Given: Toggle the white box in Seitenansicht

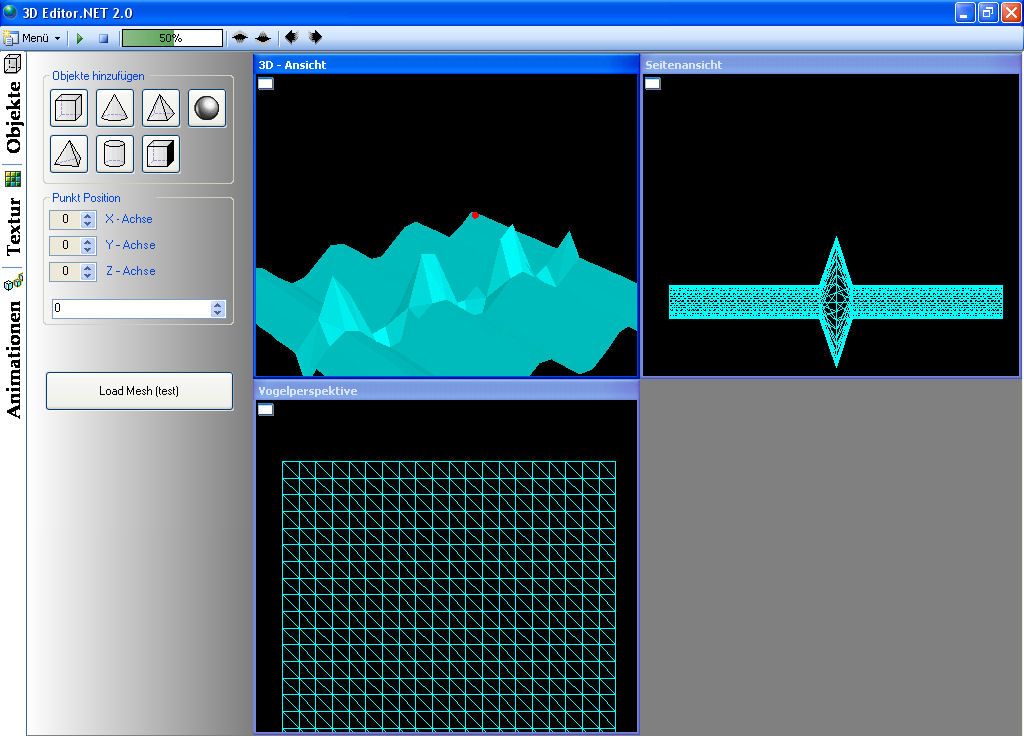Looking at the screenshot, I should click(652, 84).
